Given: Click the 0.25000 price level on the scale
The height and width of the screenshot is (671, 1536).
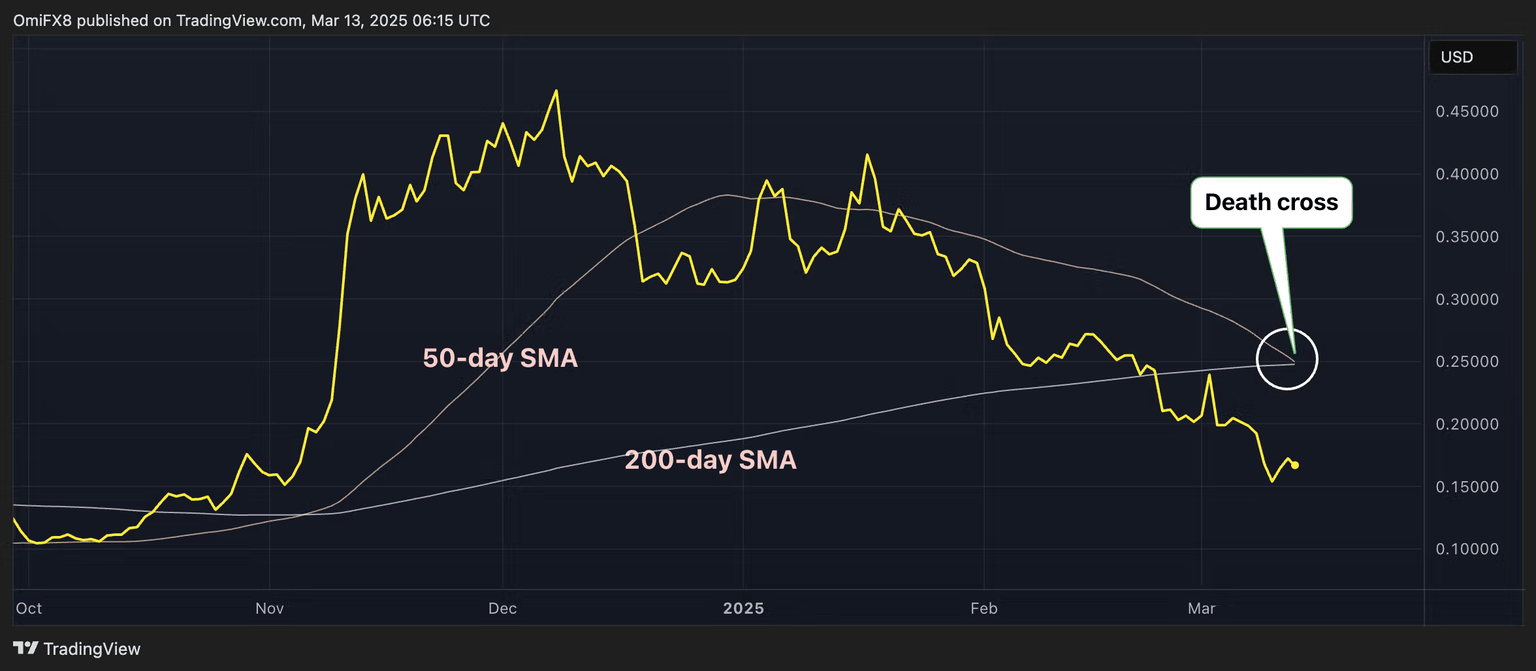Looking at the screenshot, I should click(1469, 361).
